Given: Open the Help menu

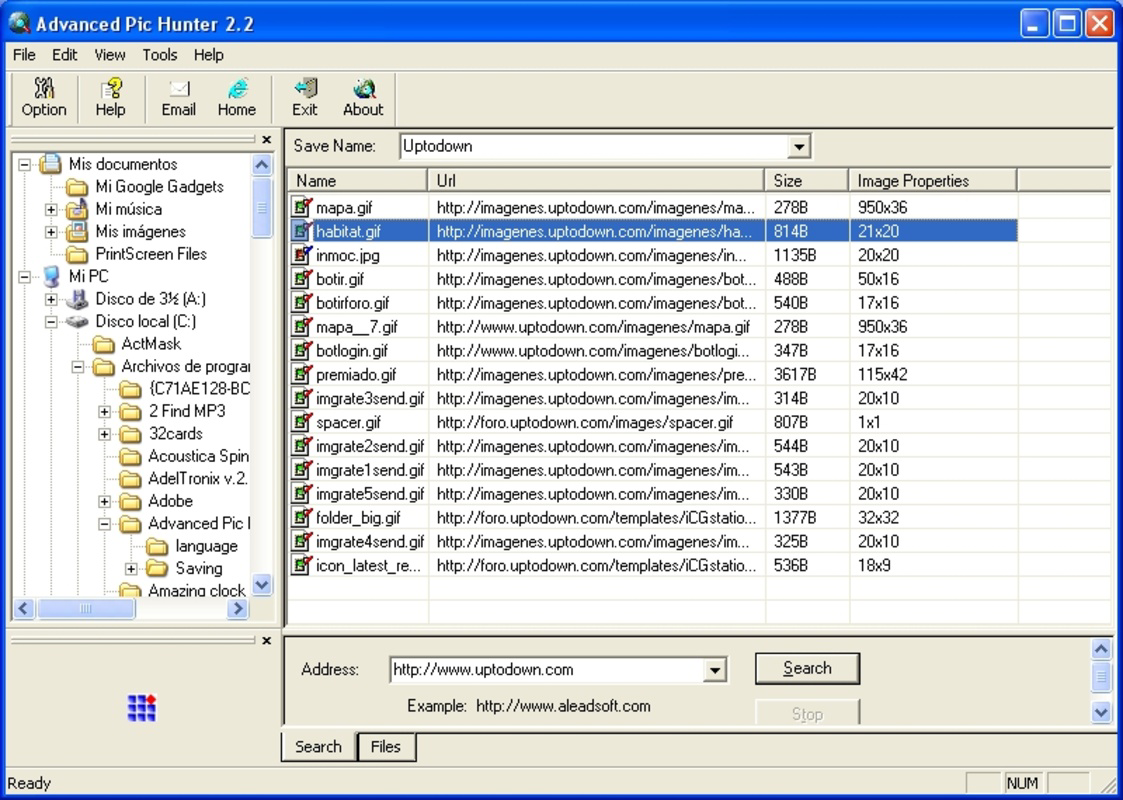Looking at the screenshot, I should click(x=208, y=54).
